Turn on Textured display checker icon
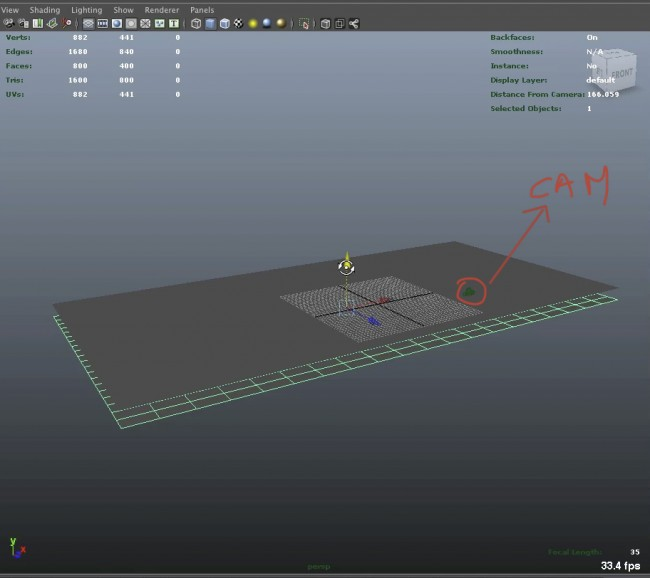The image size is (650, 578). click(238, 23)
